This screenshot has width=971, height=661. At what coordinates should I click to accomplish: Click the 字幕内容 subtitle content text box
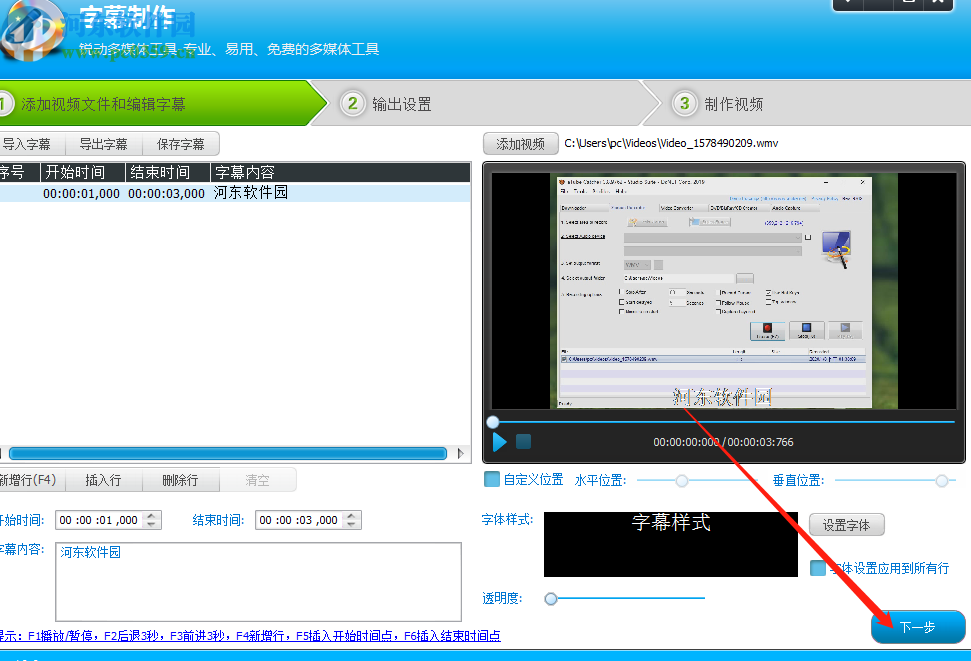coord(258,582)
